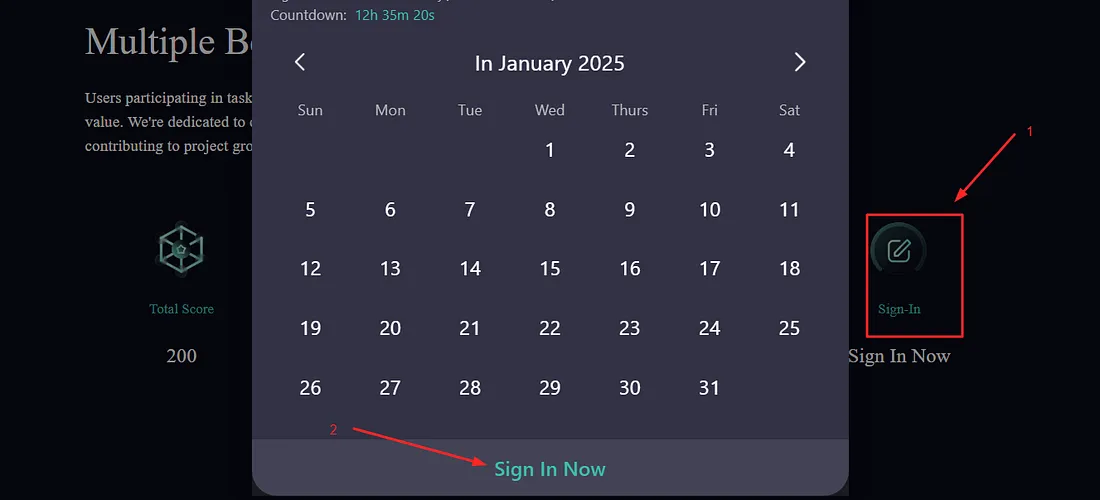Screen dimensions: 1100x500
Task: Select January 23 on Thursday column
Action: pyautogui.click(x=630, y=328)
